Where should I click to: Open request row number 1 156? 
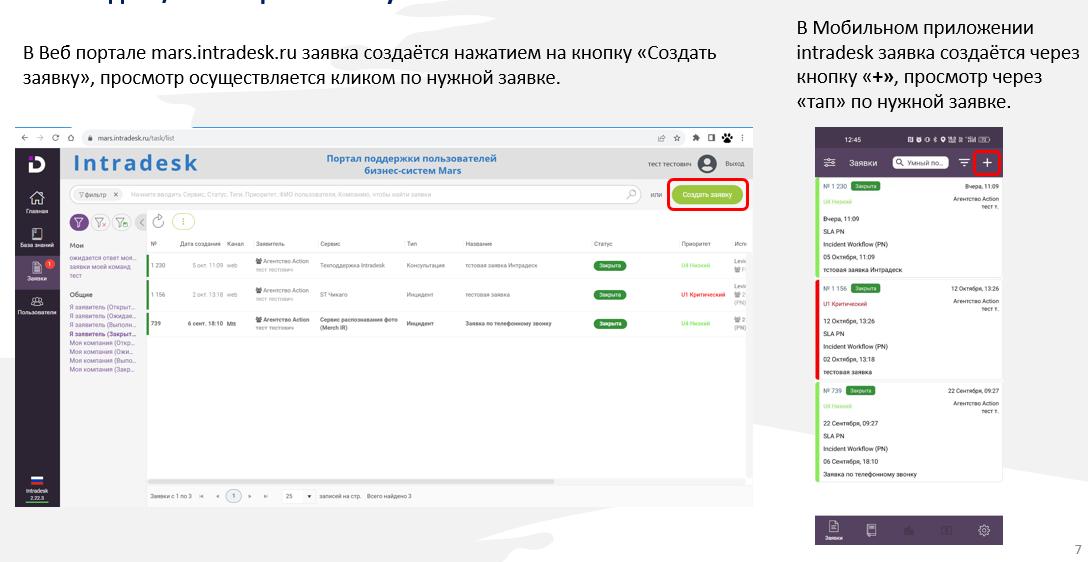(x=446, y=295)
